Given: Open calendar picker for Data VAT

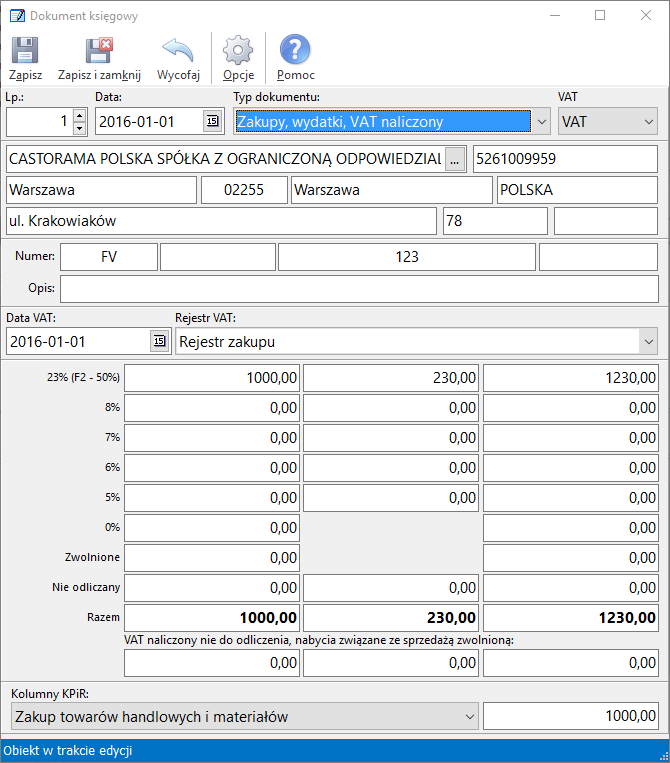Looking at the screenshot, I should pos(159,342).
